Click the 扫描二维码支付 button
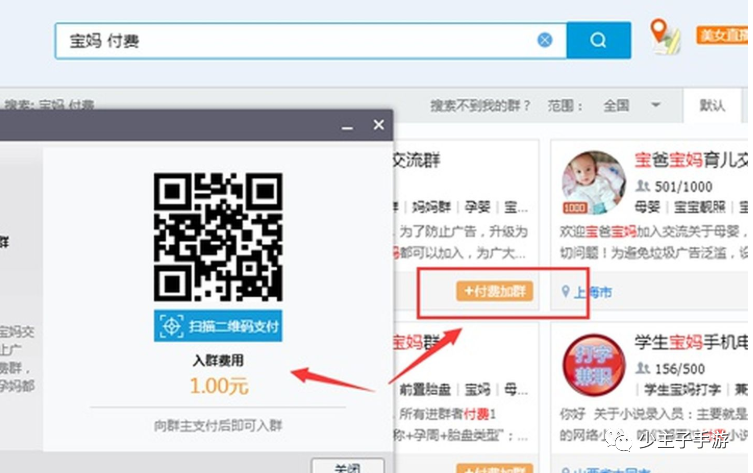The image size is (753, 473). [218, 326]
